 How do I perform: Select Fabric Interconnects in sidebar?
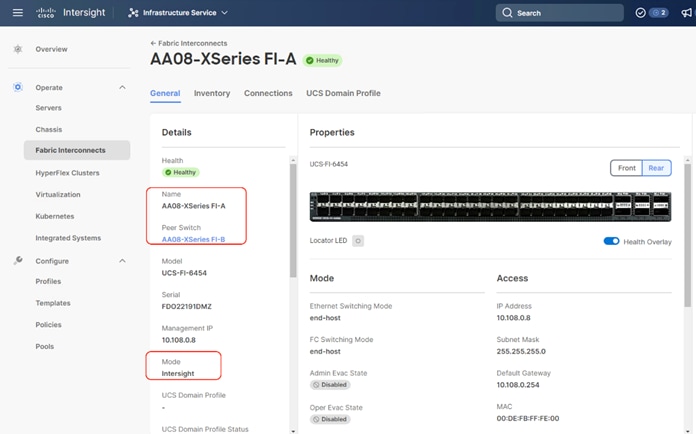point(77,150)
